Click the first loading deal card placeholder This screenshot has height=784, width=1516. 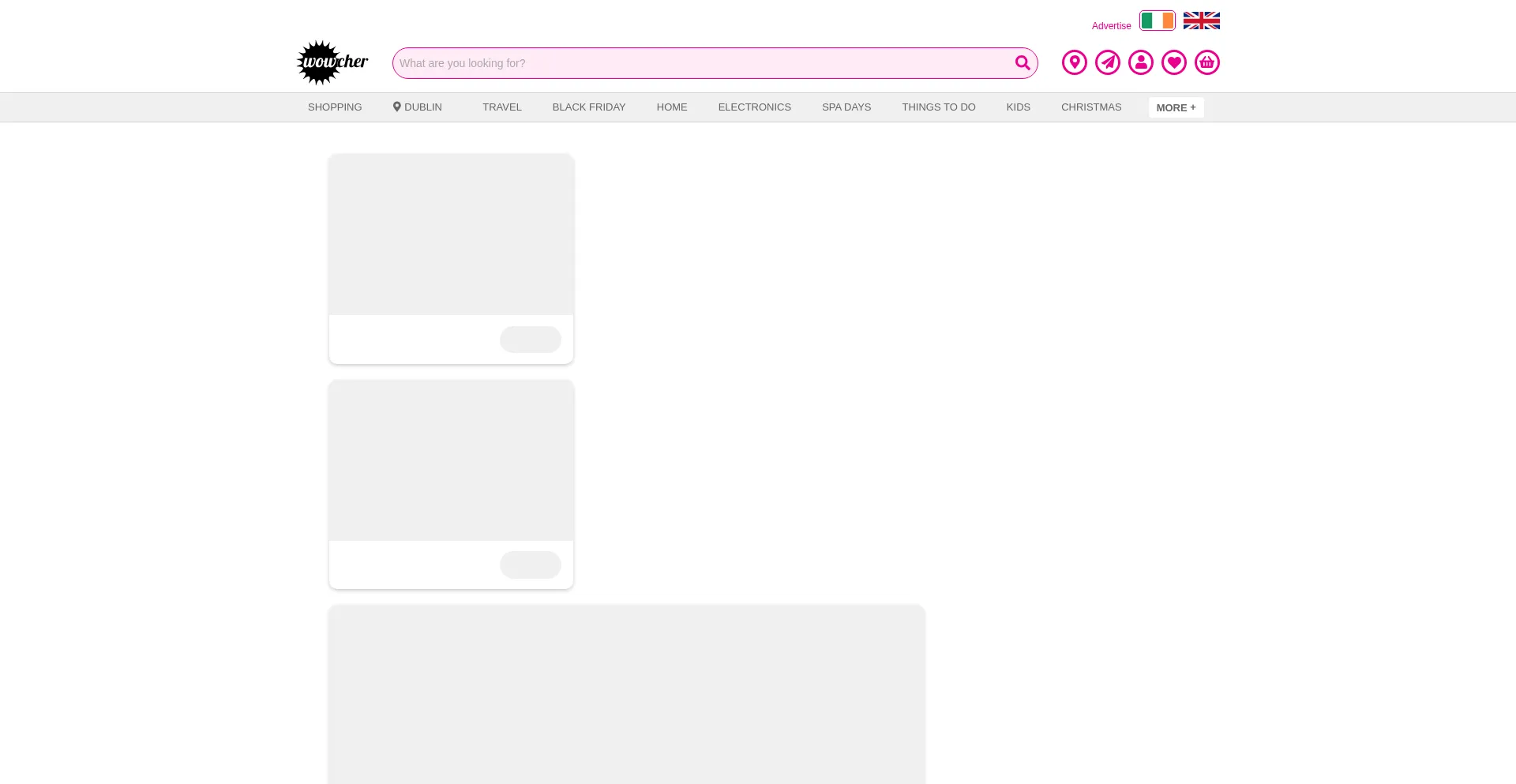tap(451, 258)
